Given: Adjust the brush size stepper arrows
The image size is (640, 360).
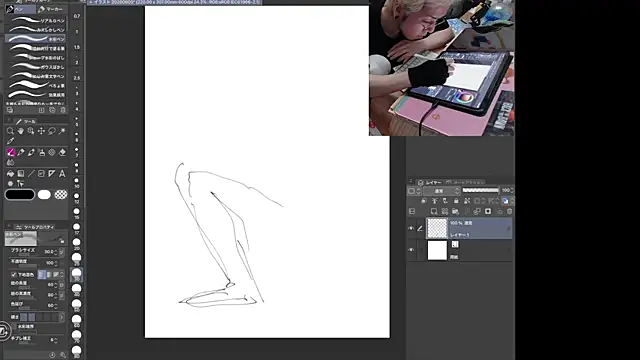Looking at the screenshot, I should click(56, 252).
